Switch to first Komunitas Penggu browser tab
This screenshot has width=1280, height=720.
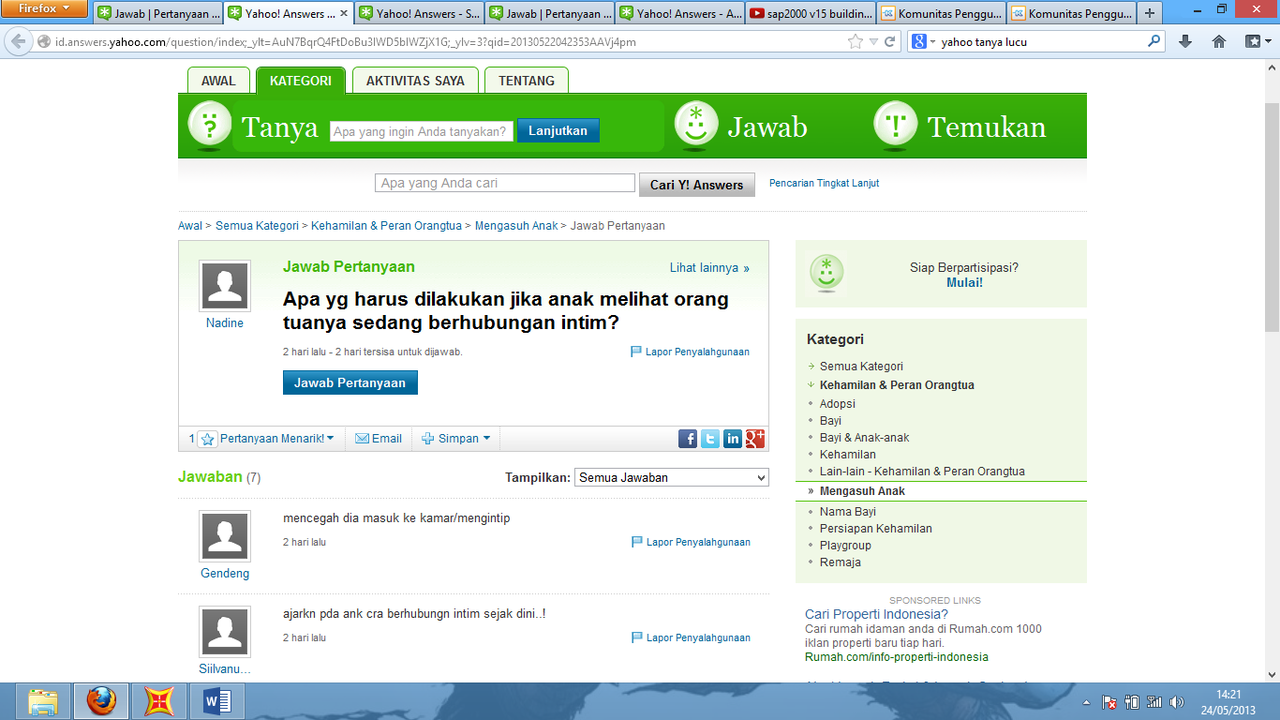(941, 14)
